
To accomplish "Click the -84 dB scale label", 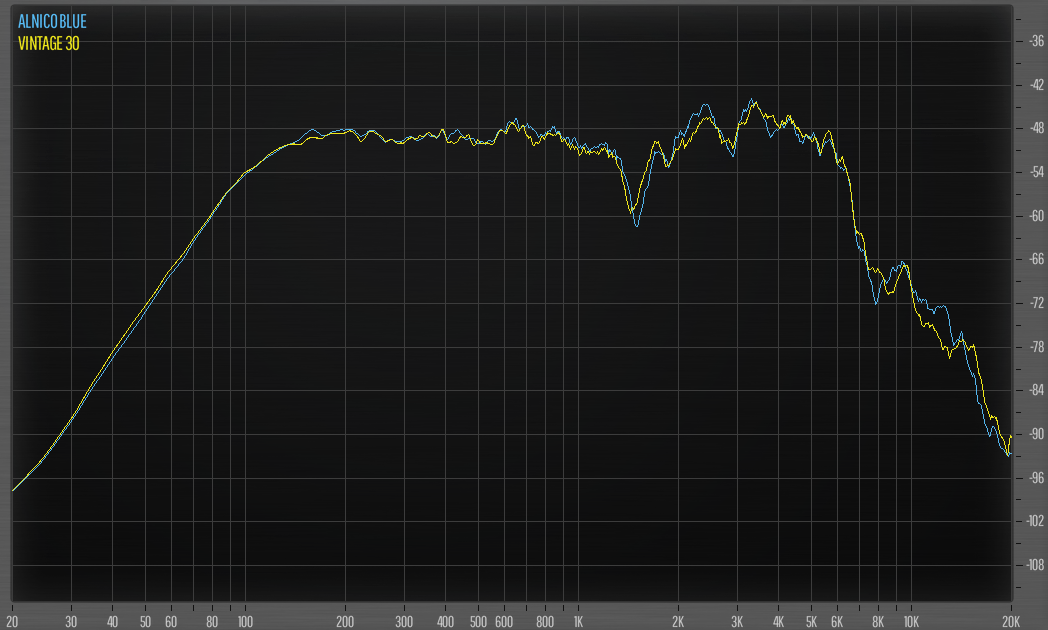I will tap(1036, 390).
